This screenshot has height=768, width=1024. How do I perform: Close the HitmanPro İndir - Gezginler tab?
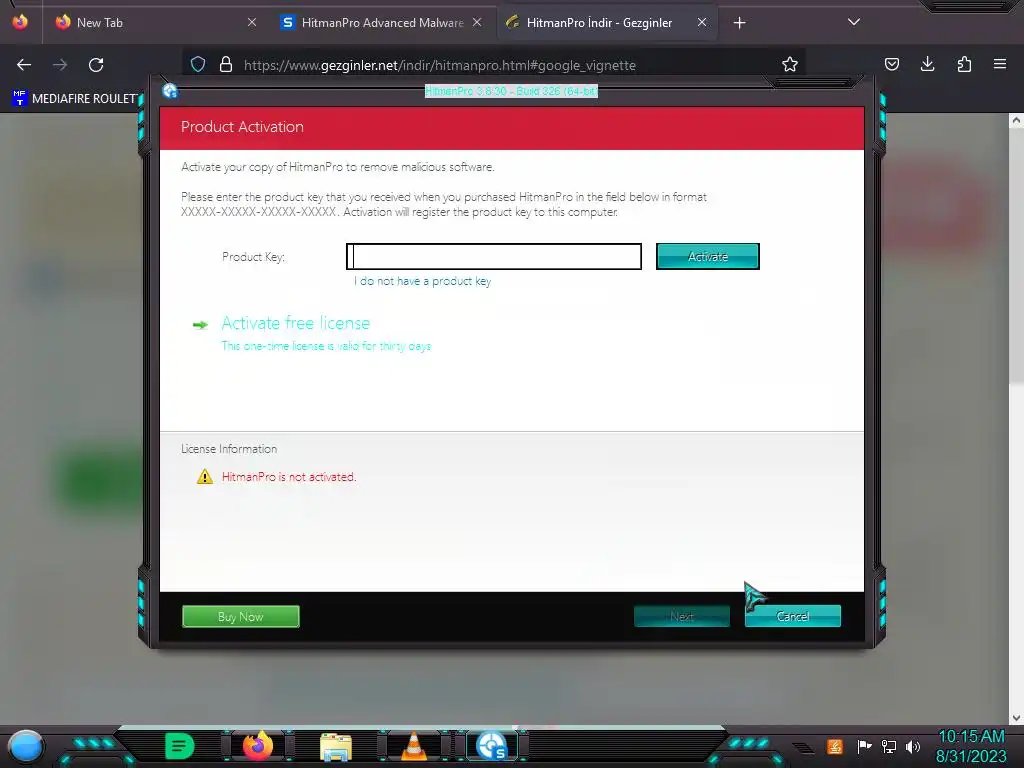point(702,22)
